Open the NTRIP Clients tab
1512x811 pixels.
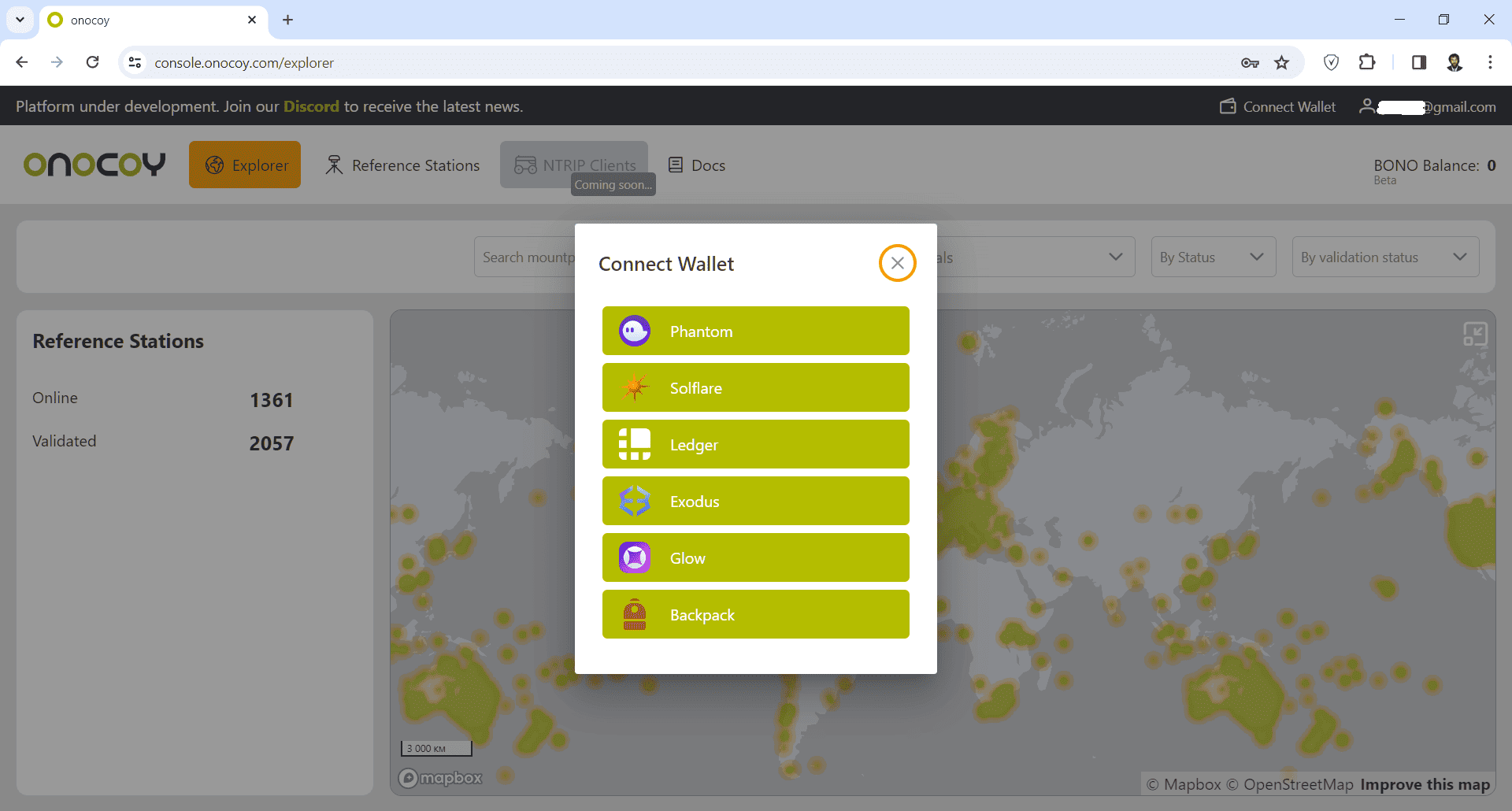574,165
